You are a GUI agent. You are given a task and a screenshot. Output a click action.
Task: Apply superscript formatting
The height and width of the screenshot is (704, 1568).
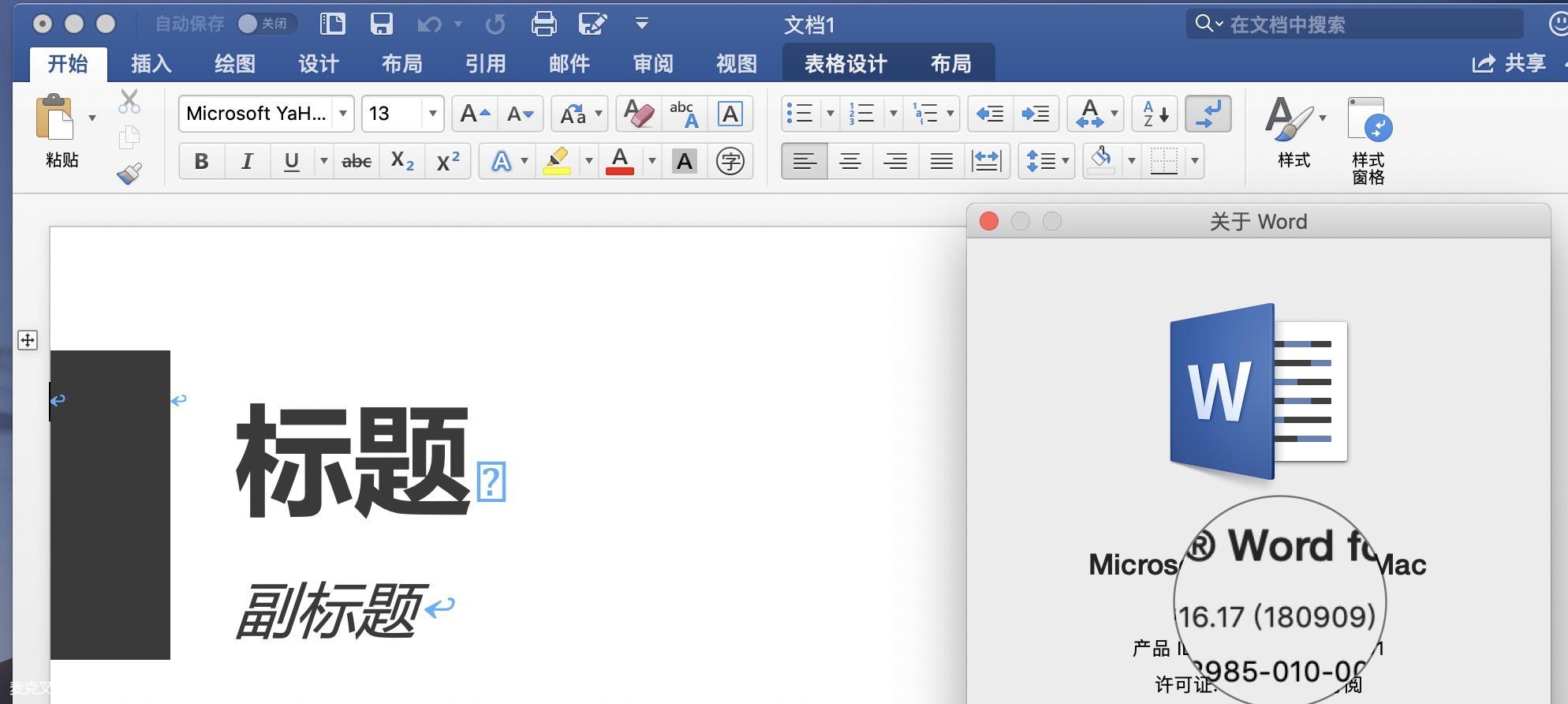(x=448, y=162)
